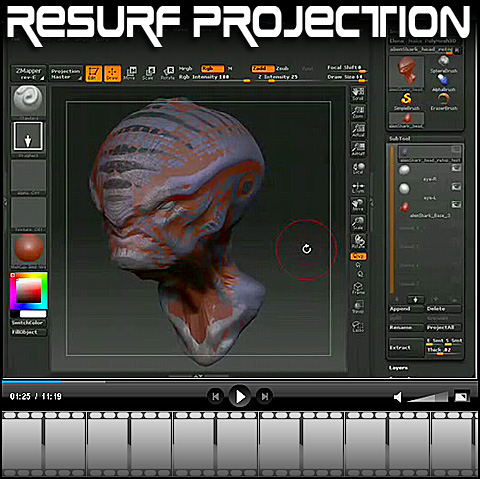Enable Mrgb painting mode
Screen dimensions: 480x479
186,69
